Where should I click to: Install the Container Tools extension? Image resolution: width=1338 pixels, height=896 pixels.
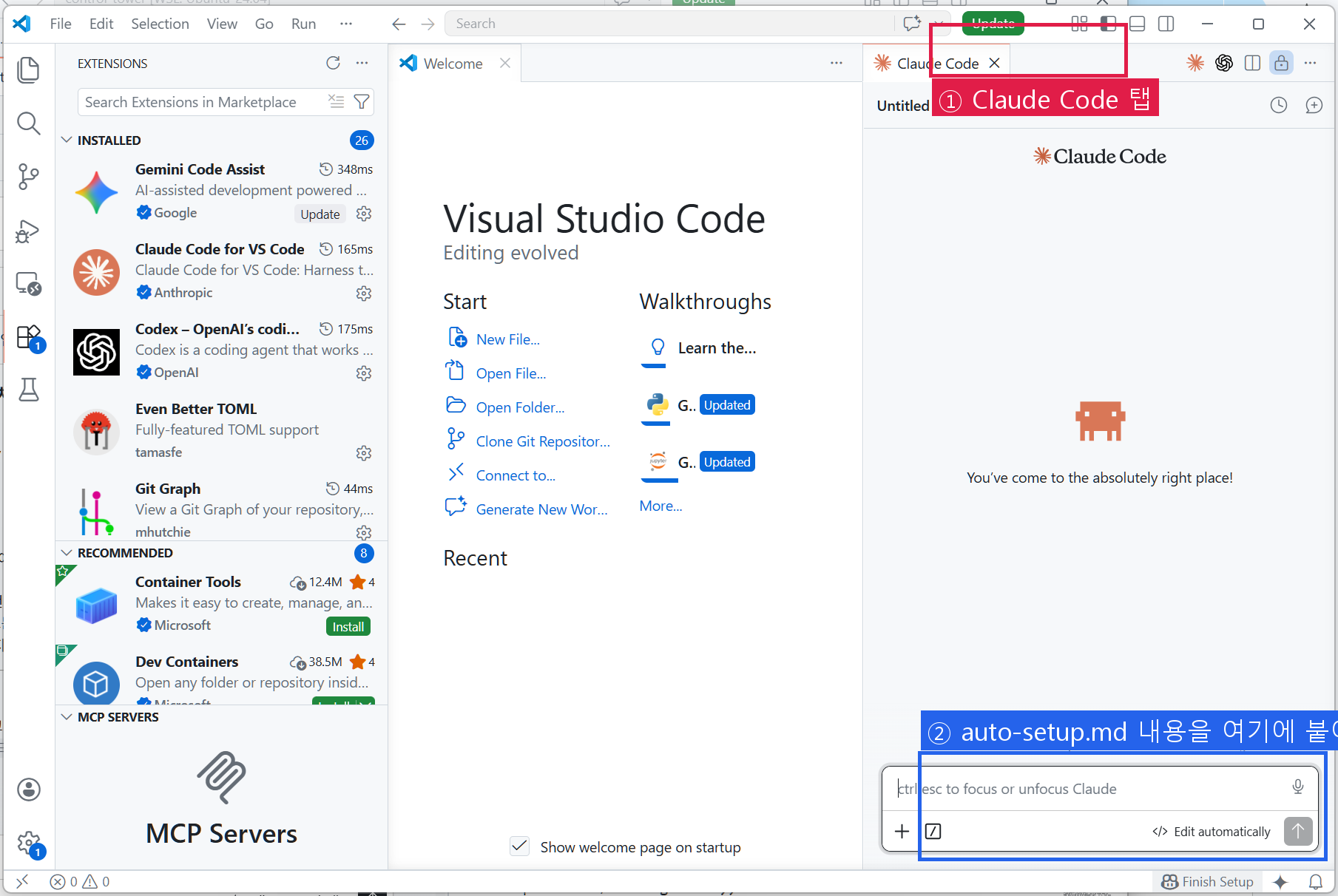(348, 626)
